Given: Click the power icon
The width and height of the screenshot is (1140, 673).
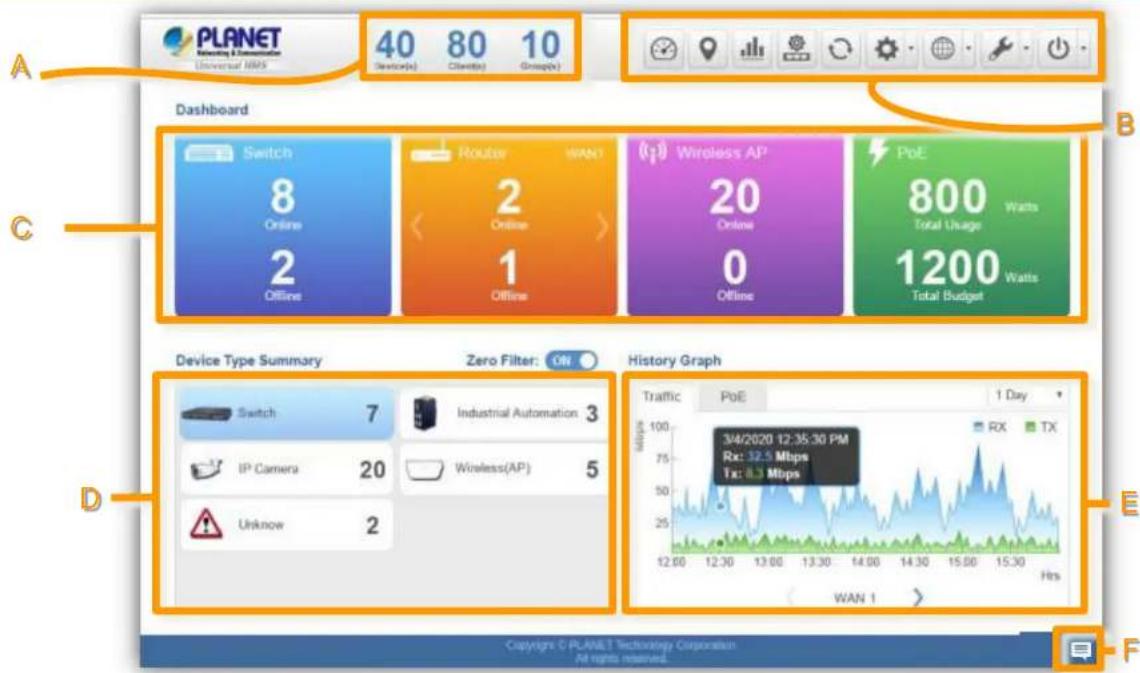Looking at the screenshot, I should 1058,49.
